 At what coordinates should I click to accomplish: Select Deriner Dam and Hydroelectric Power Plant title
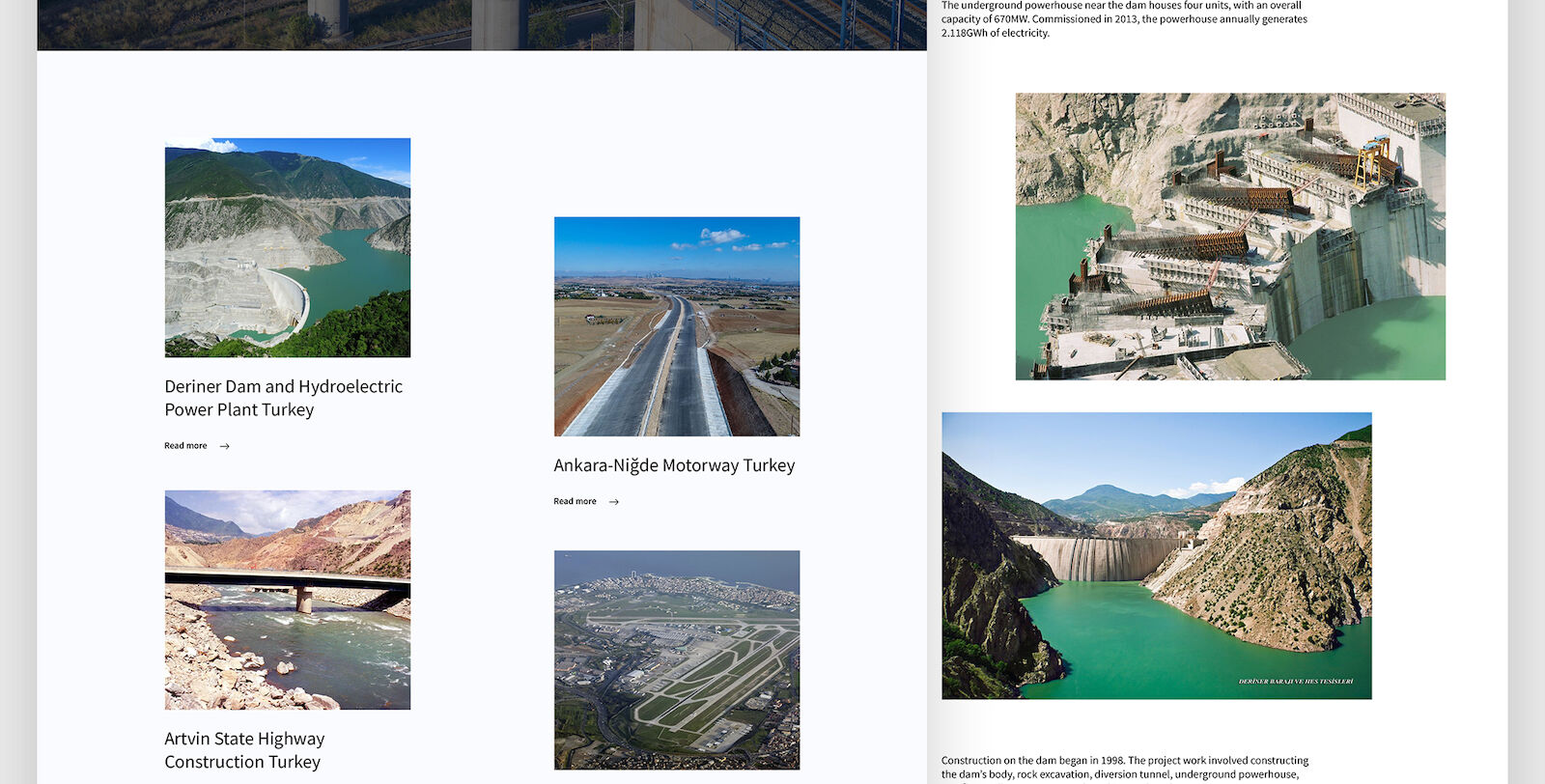coord(283,398)
